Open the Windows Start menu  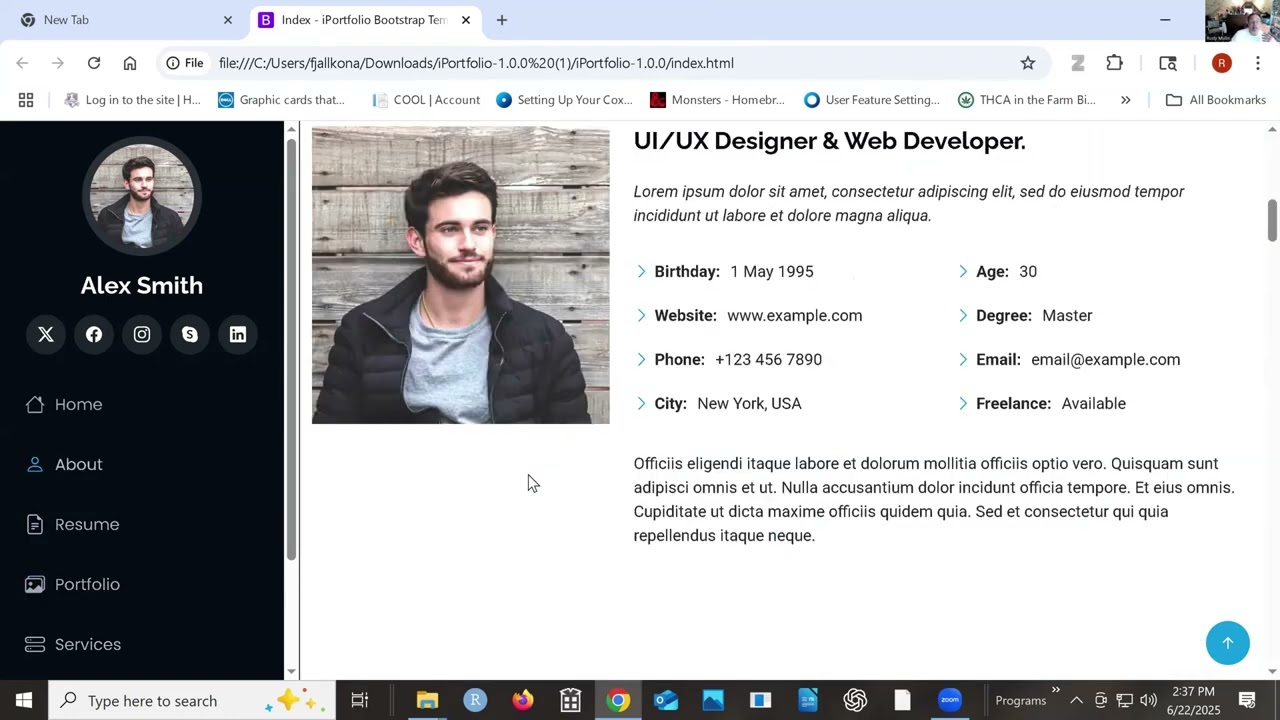pyautogui.click(x=24, y=700)
